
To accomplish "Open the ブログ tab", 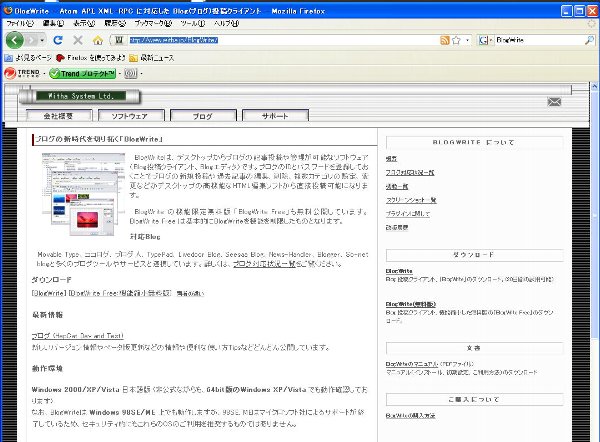I will coord(203,116).
